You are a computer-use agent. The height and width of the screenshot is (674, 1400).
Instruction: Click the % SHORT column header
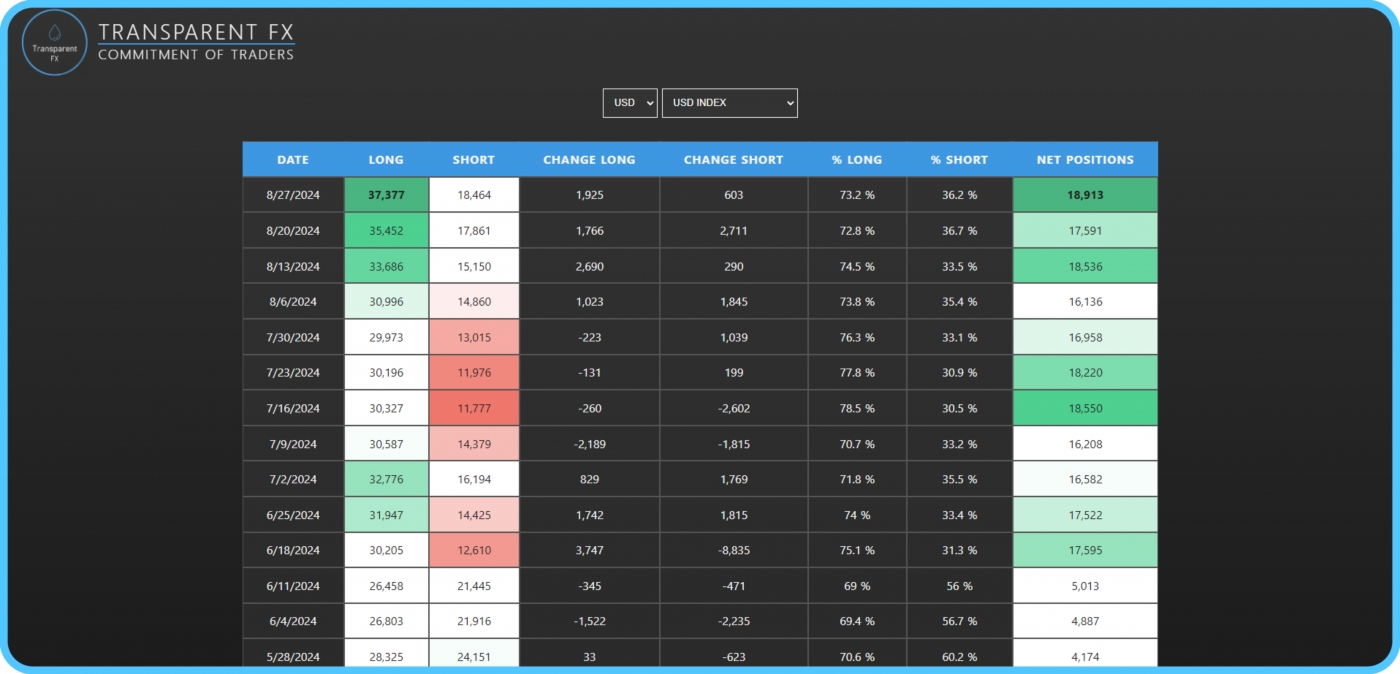pyautogui.click(x=959, y=160)
